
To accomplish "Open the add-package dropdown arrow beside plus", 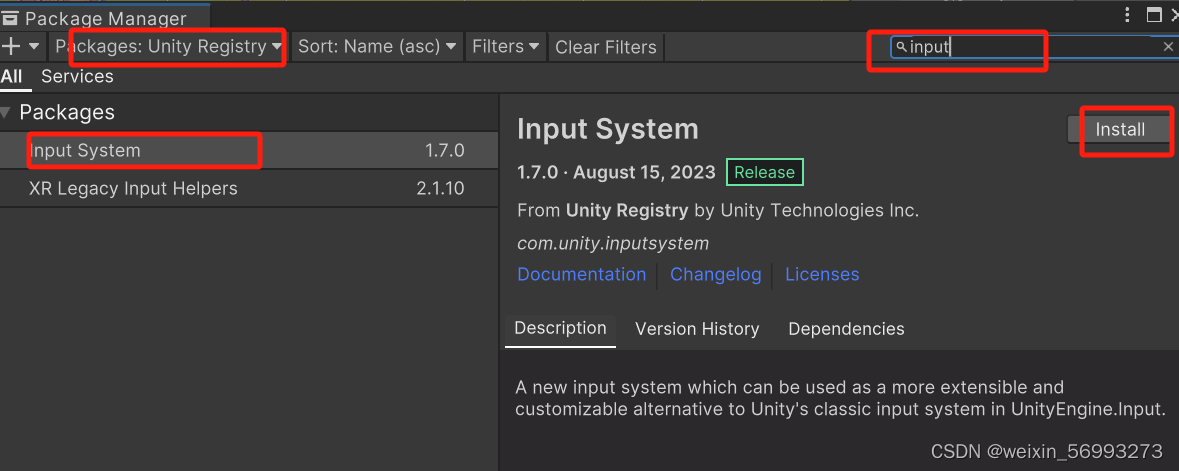I will [x=34, y=47].
